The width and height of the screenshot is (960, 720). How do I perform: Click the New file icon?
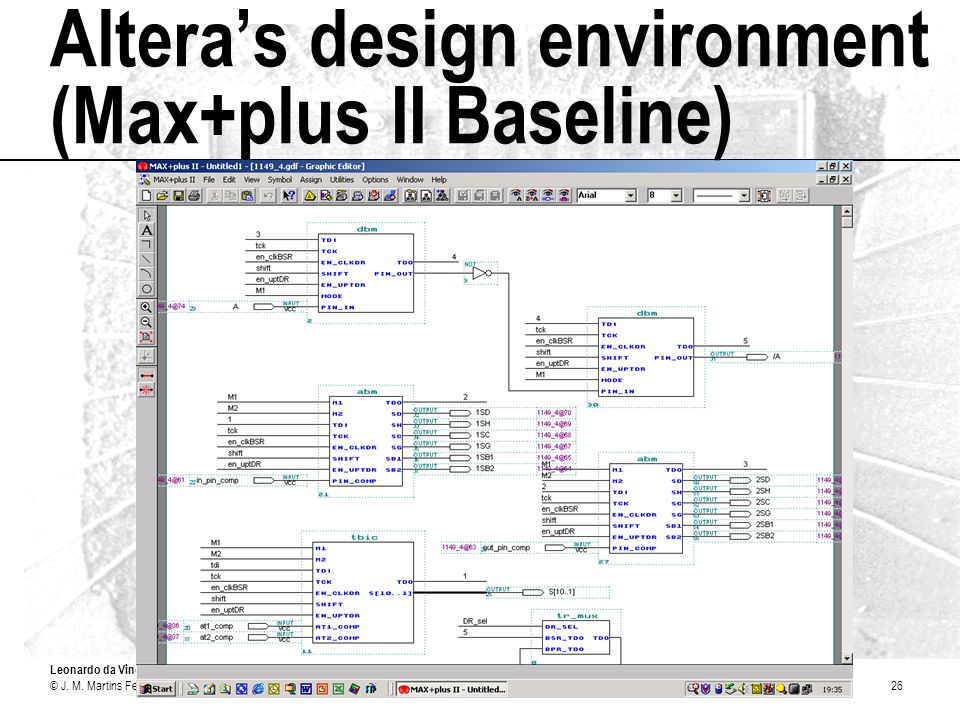click(146, 196)
